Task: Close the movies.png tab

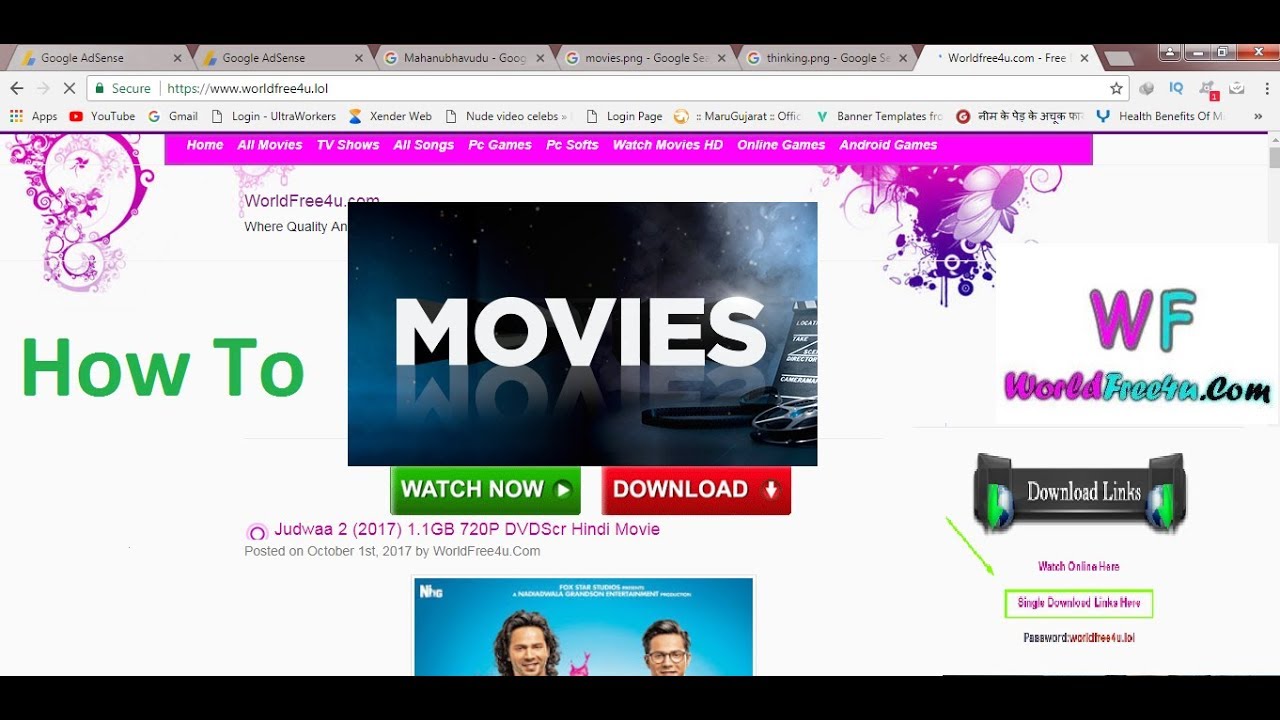Action: (721, 58)
